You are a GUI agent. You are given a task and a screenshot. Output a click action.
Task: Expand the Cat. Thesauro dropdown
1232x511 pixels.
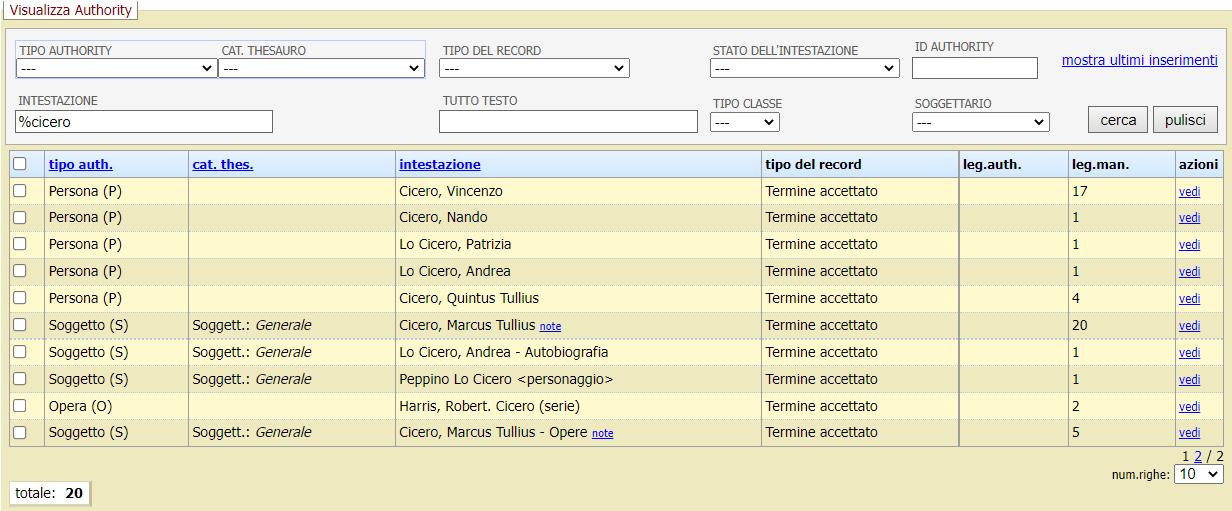pyautogui.click(x=321, y=69)
